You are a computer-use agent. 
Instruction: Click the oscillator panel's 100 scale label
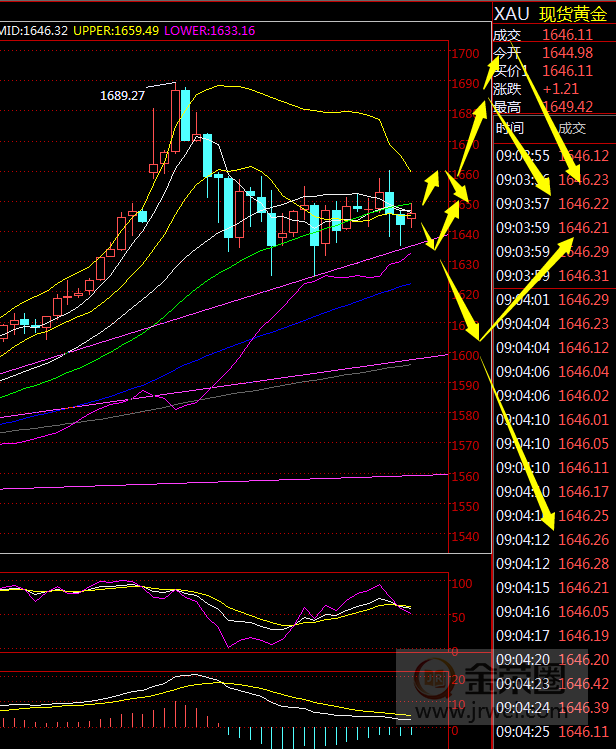click(462, 583)
